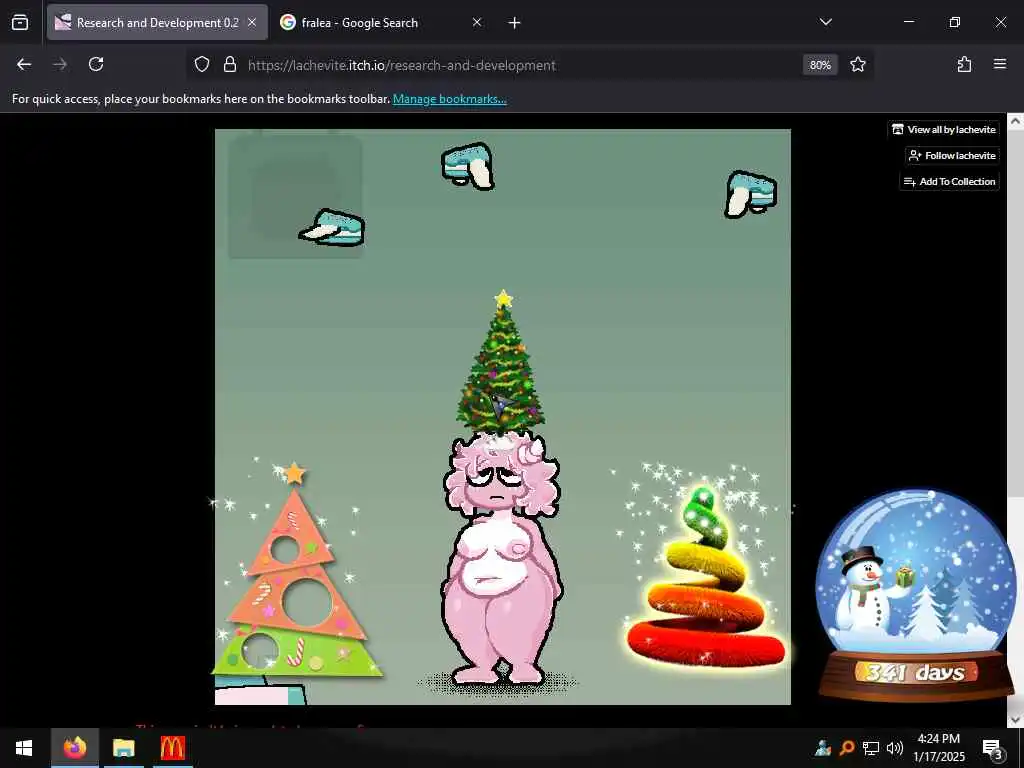Screen dimensions: 1024x768
Task: Go forward with forward arrow
Action: click(x=60, y=65)
